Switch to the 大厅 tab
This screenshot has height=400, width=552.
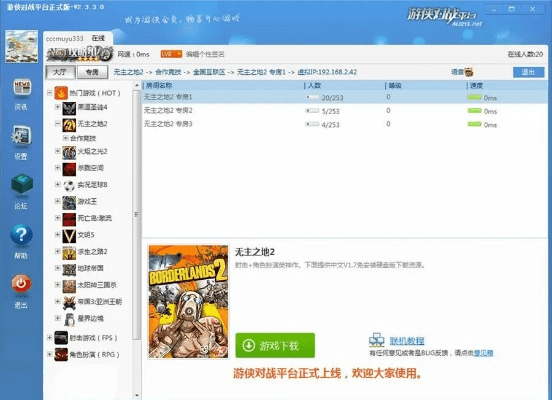(60, 72)
